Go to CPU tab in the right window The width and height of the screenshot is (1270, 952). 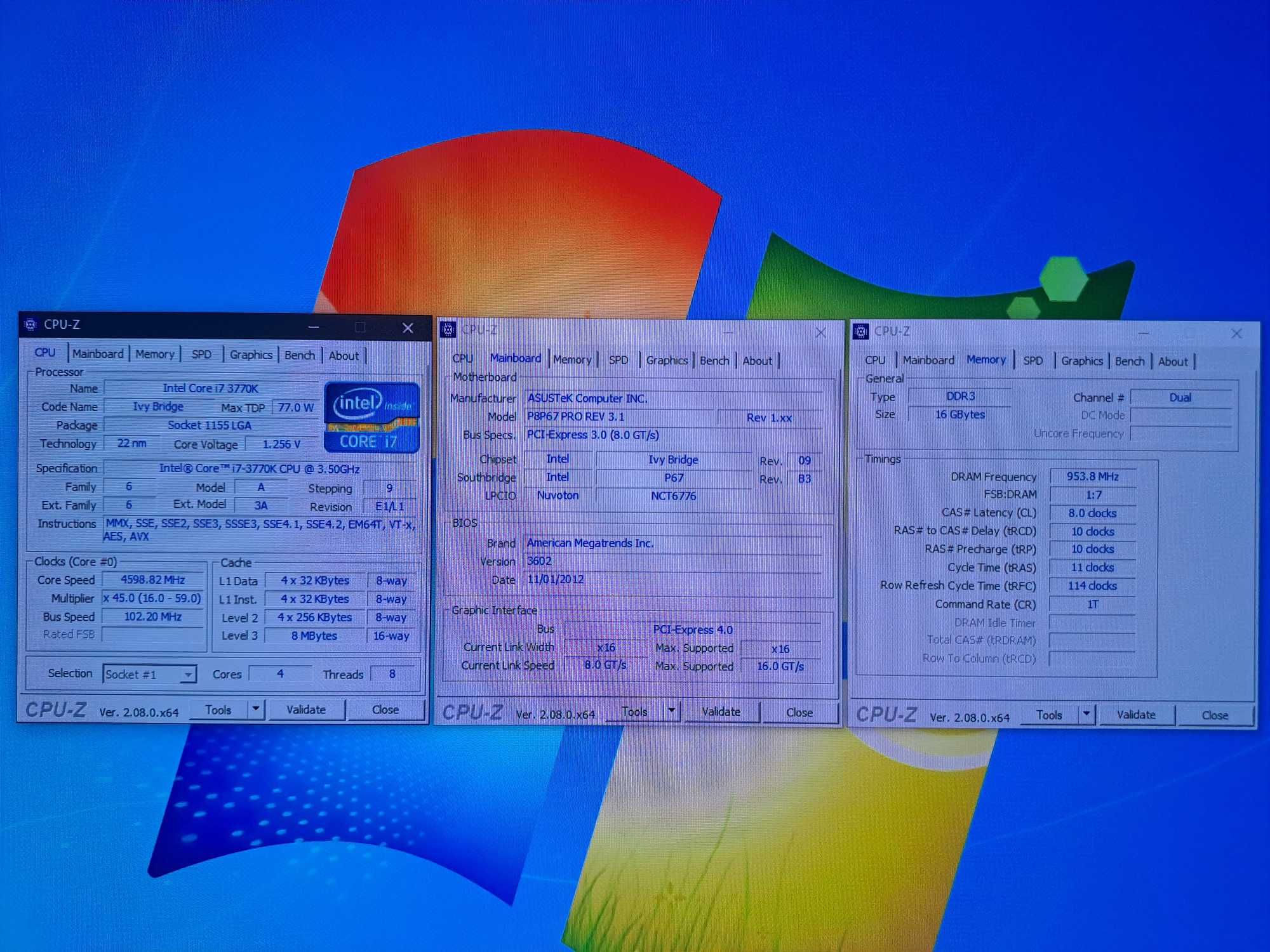(875, 360)
